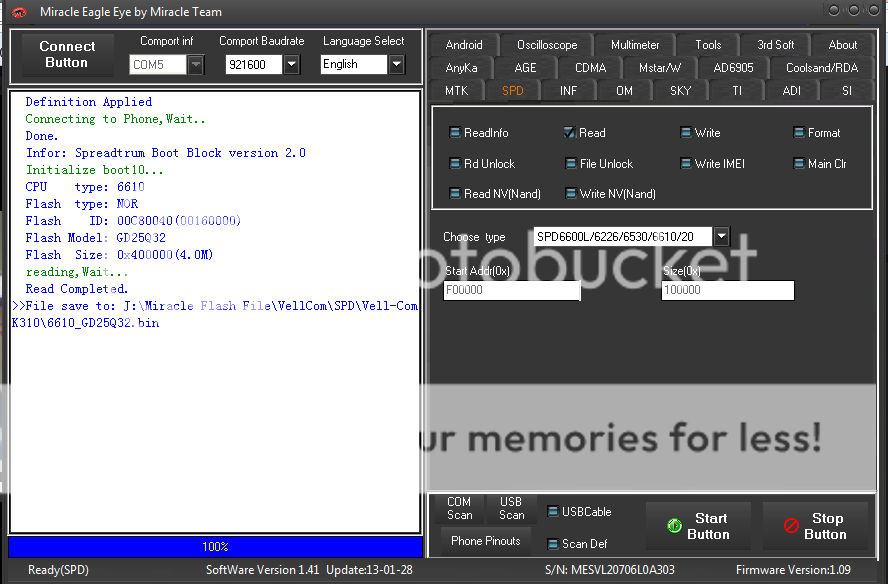Switch to the CDMA tab

[590, 68]
